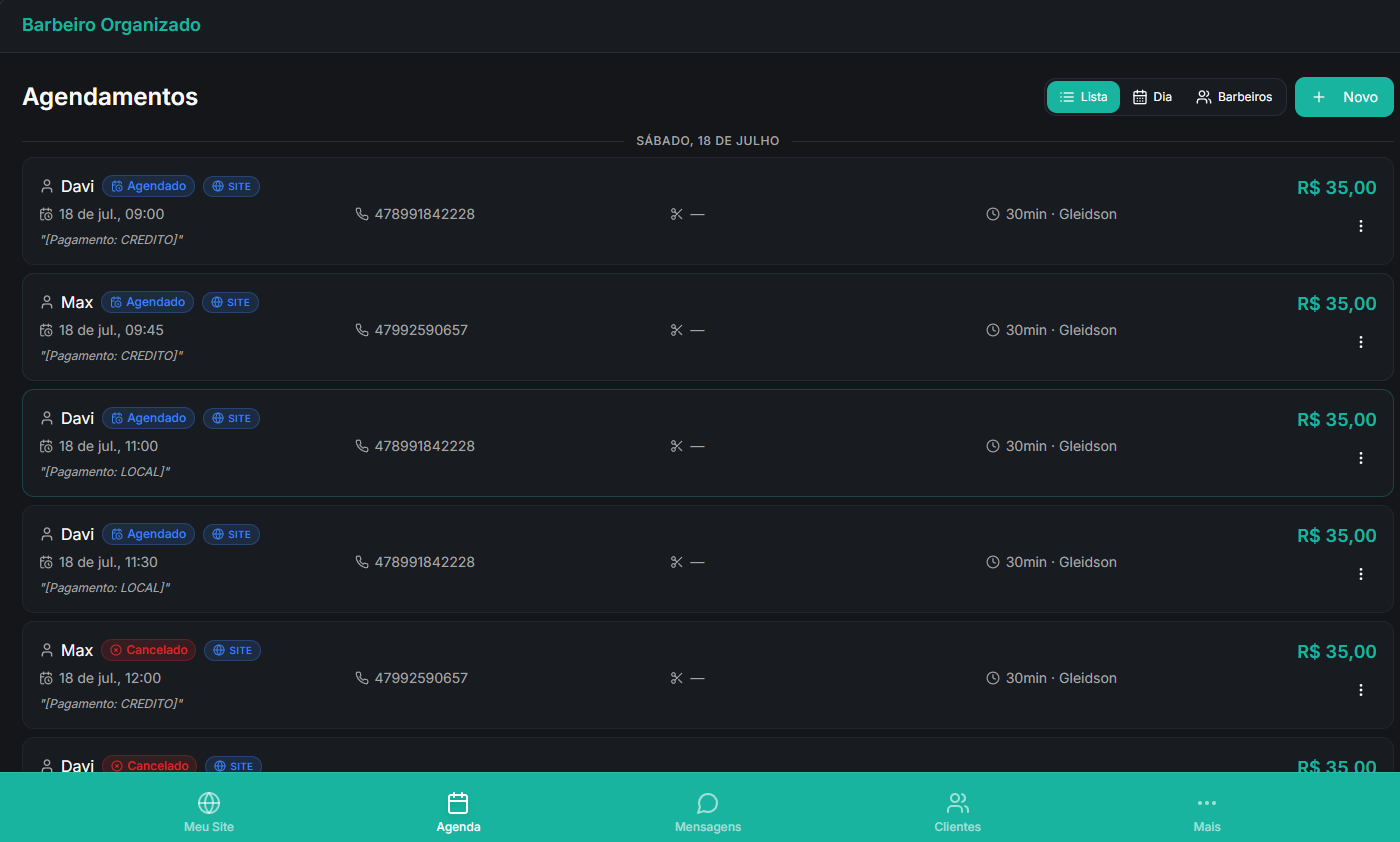Click person icon beside Max at 09:45
Viewport: 1400px width, 842px height.
coord(46,302)
